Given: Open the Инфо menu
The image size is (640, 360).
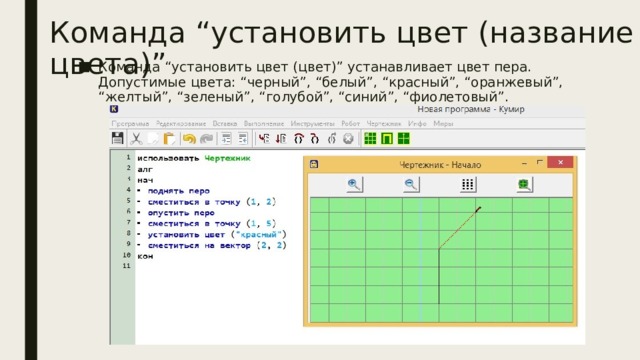Looking at the screenshot, I should click(x=417, y=123).
